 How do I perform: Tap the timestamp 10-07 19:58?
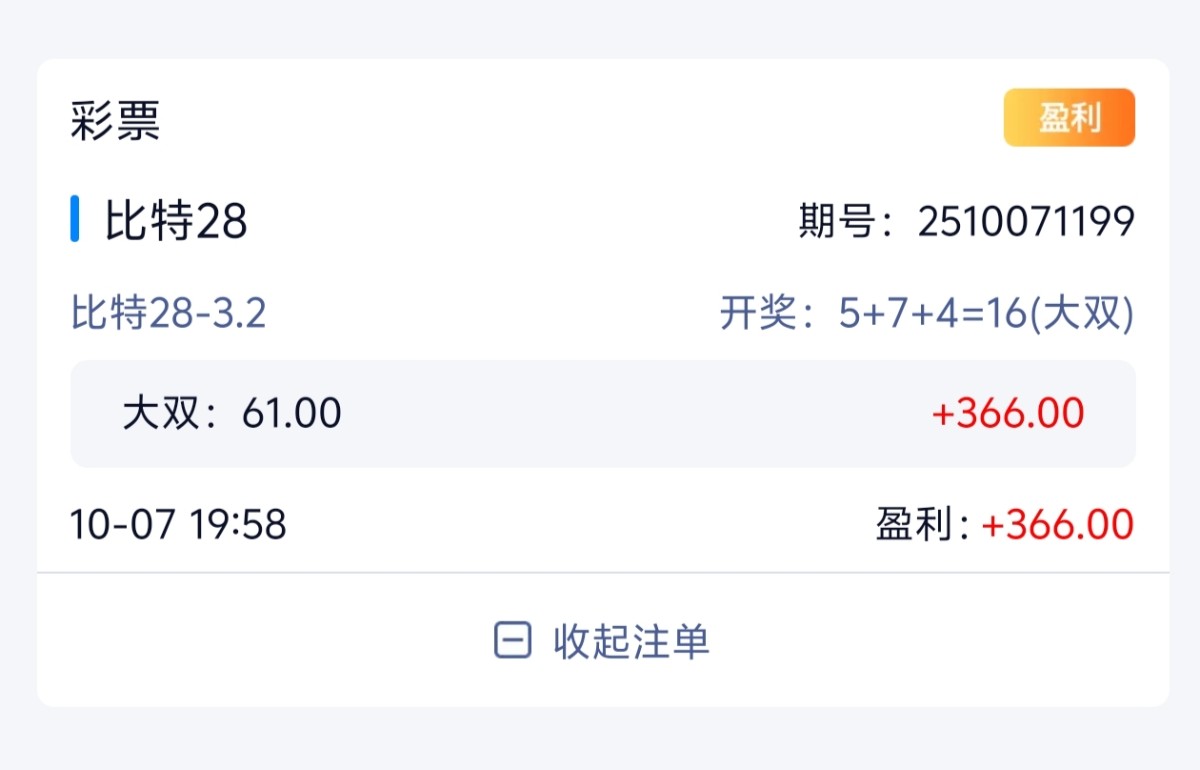[x=178, y=524]
